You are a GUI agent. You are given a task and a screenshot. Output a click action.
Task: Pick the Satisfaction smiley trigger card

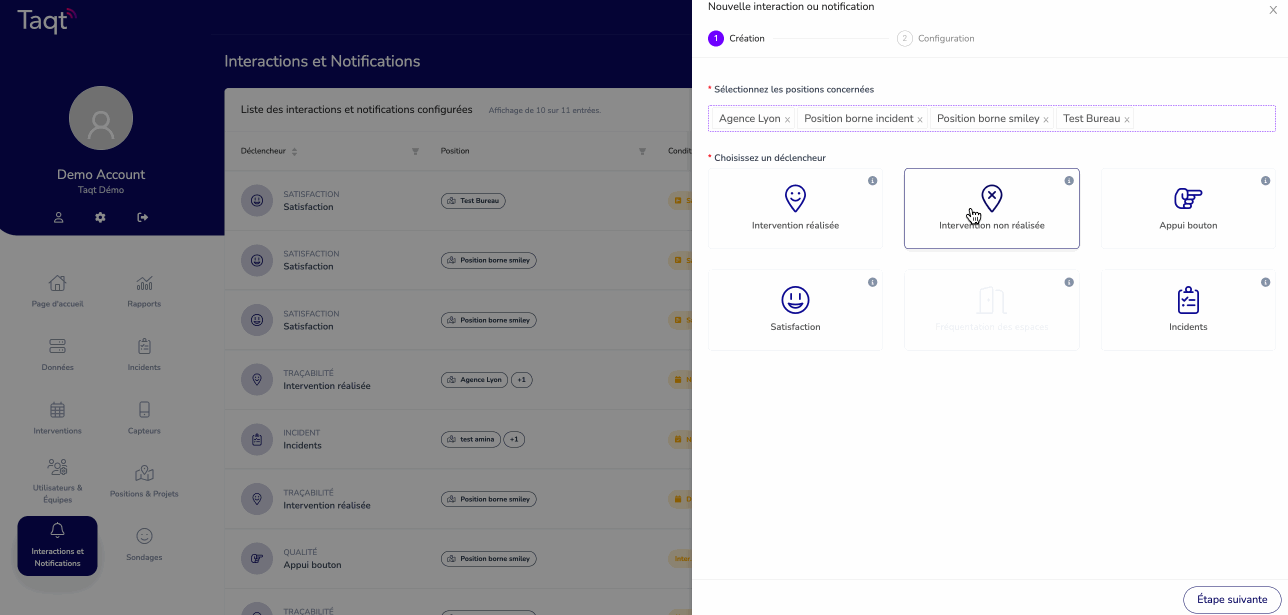pyautogui.click(x=795, y=310)
